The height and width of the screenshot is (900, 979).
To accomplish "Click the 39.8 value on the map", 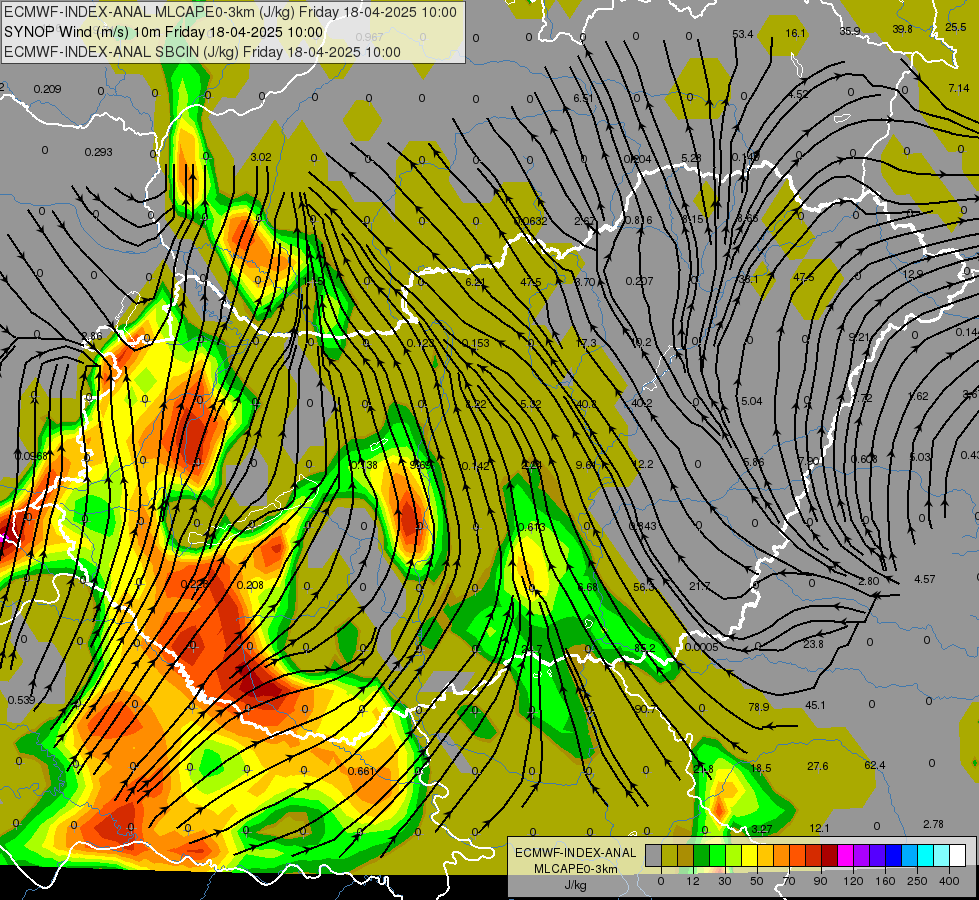I will 902,29.
